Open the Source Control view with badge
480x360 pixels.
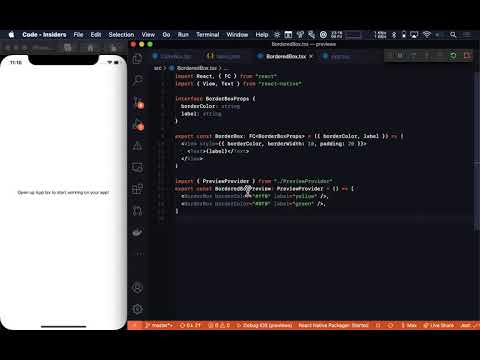tap(138, 102)
